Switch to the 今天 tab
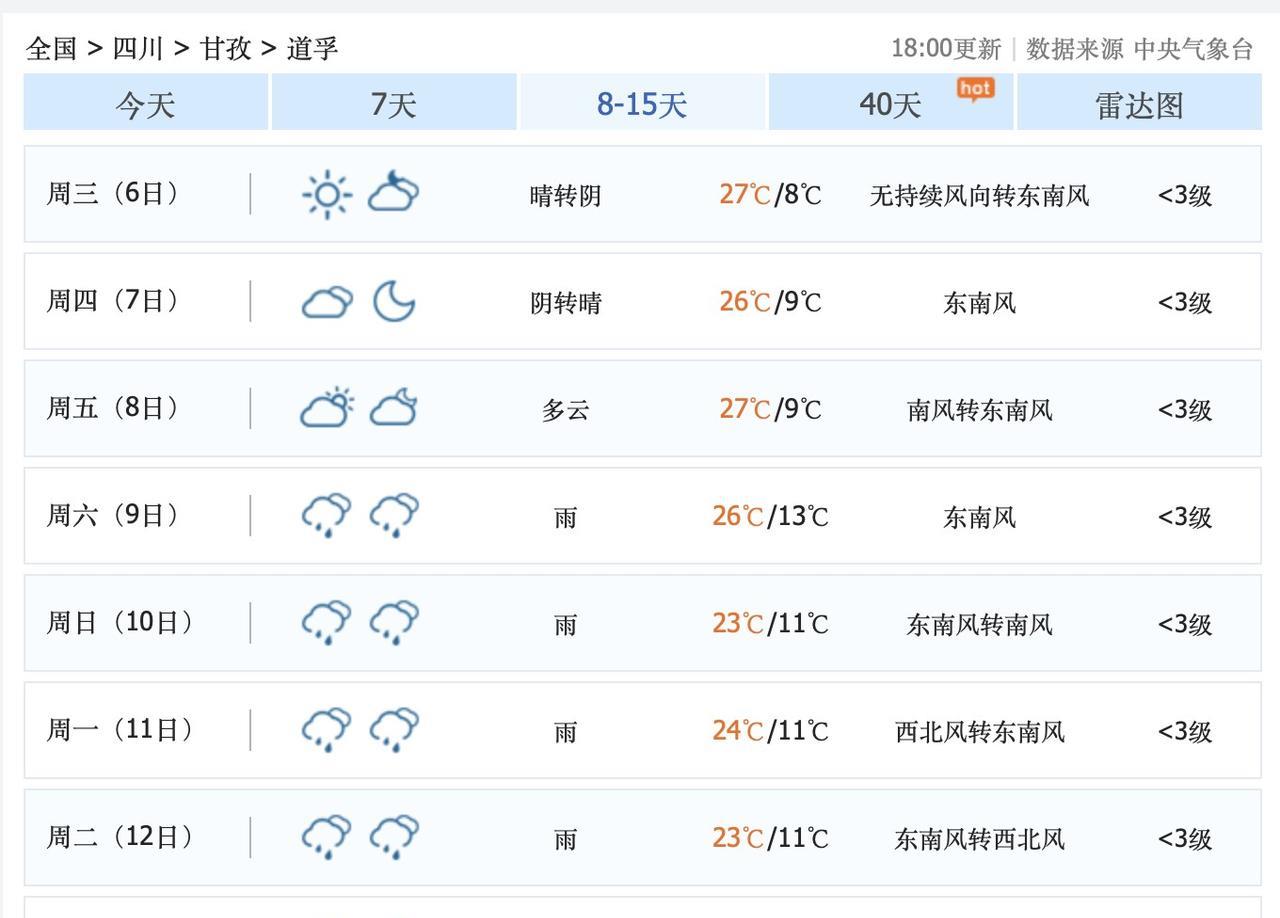This screenshot has width=1280, height=918. [146, 103]
